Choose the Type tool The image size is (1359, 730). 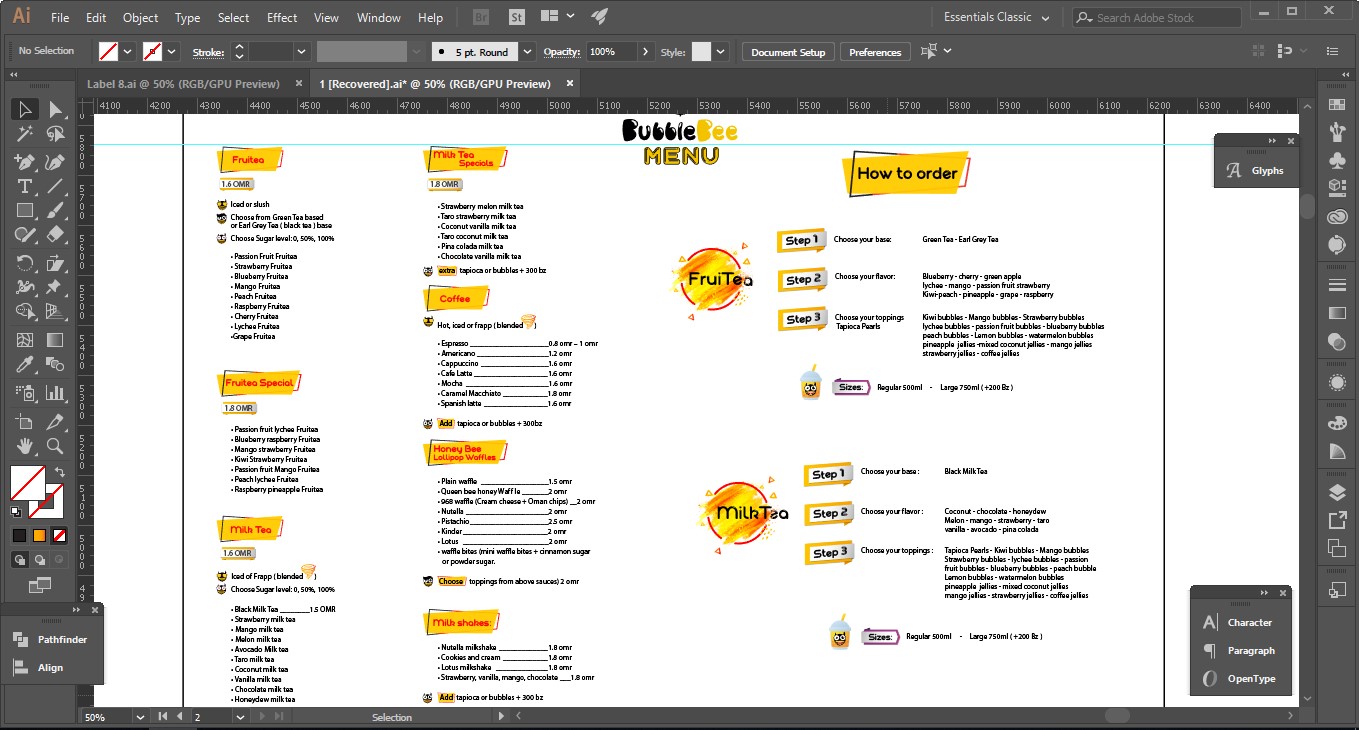(25, 186)
